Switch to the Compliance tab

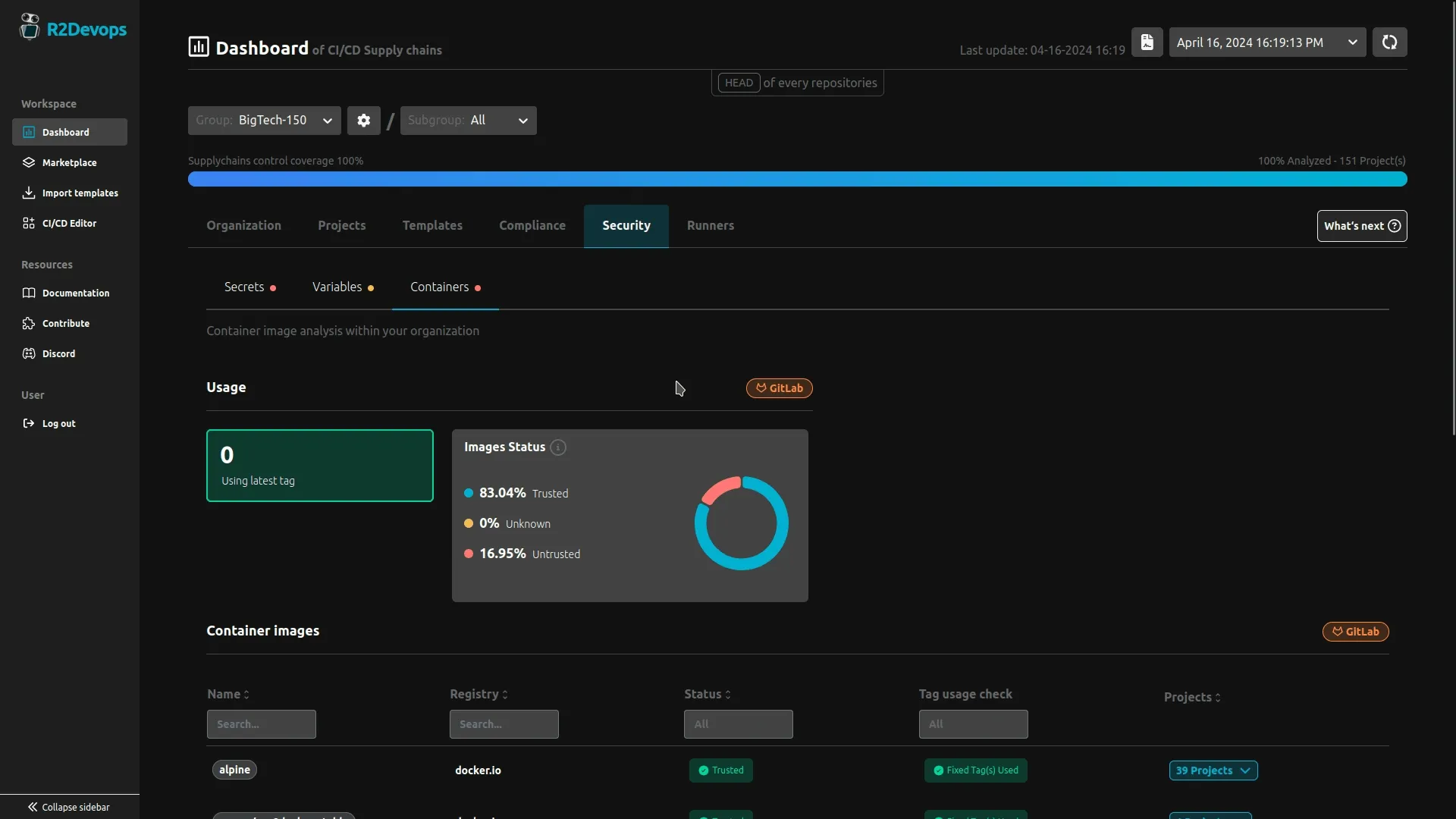pyautogui.click(x=532, y=225)
